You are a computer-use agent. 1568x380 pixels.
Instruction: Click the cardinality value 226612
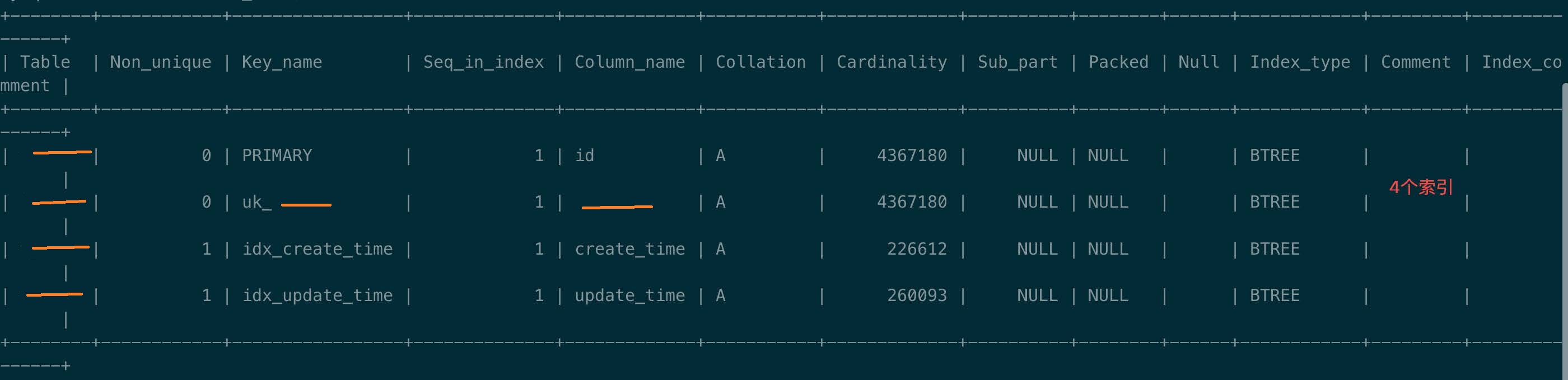pyautogui.click(x=916, y=248)
